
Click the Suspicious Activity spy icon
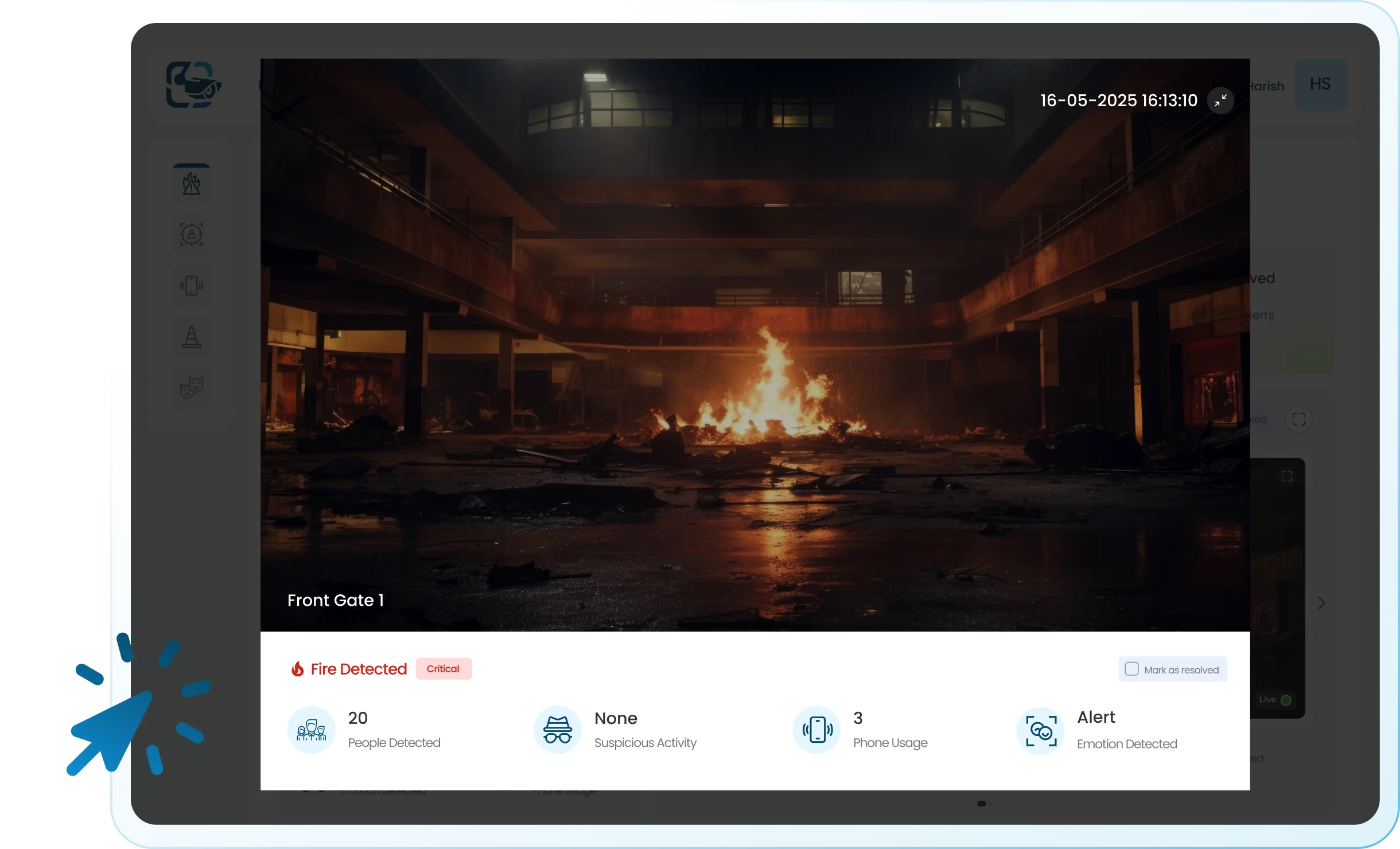tap(557, 730)
